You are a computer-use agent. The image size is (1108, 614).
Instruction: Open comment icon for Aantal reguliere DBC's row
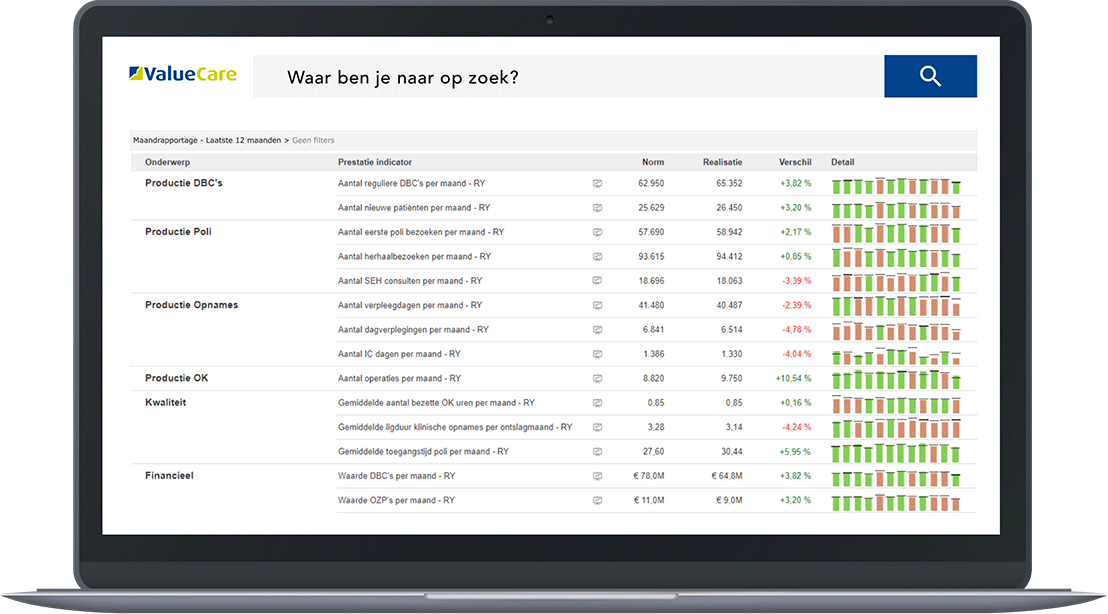(x=597, y=184)
